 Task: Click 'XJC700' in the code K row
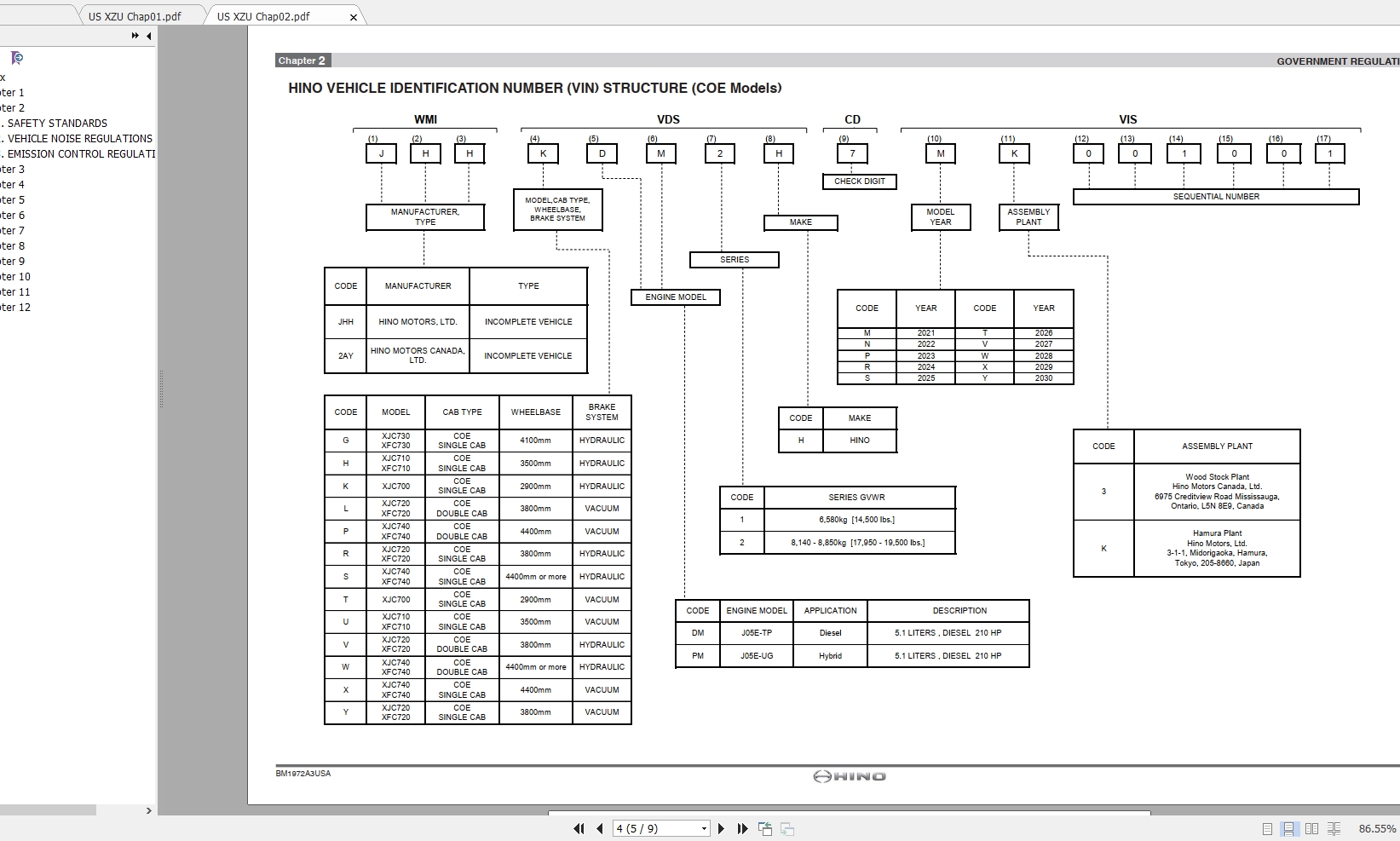[x=396, y=487]
